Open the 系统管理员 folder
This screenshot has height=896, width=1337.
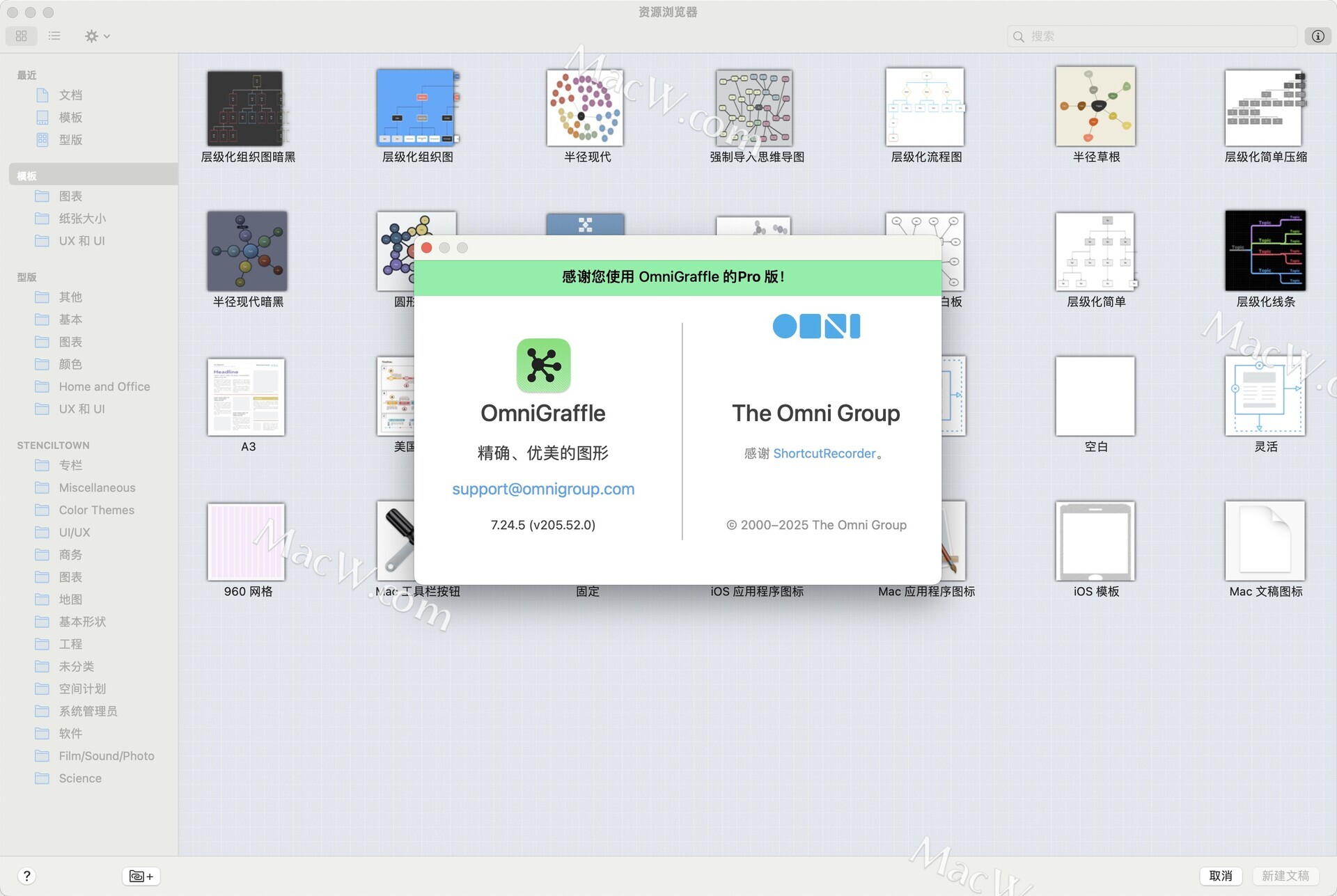[x=88, y=711]
